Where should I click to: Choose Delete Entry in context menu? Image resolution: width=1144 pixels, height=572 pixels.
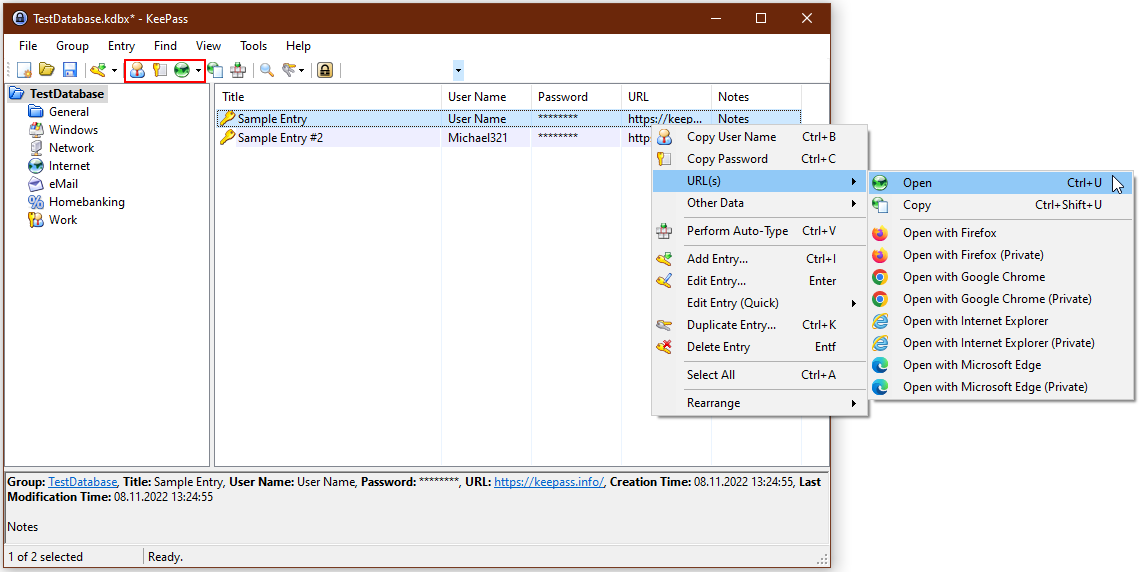click(x=760, y=347)
